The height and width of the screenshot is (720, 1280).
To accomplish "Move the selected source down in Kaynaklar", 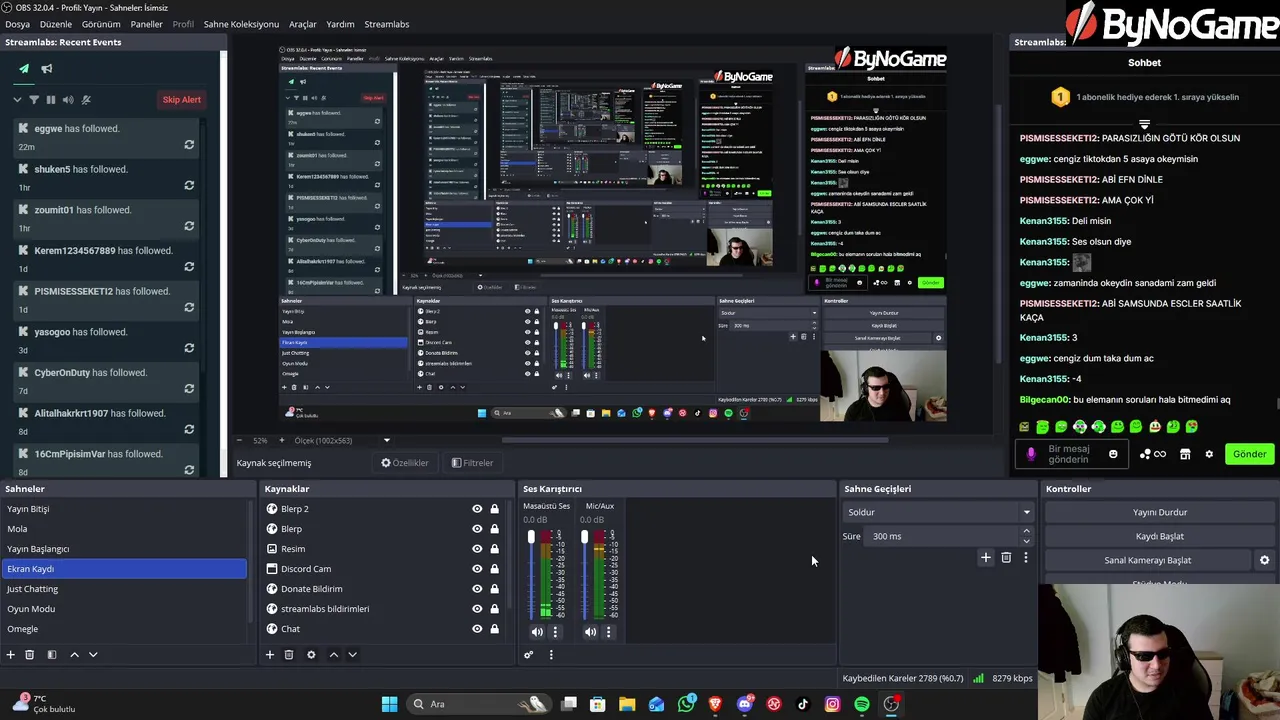I will pos(352,654).
